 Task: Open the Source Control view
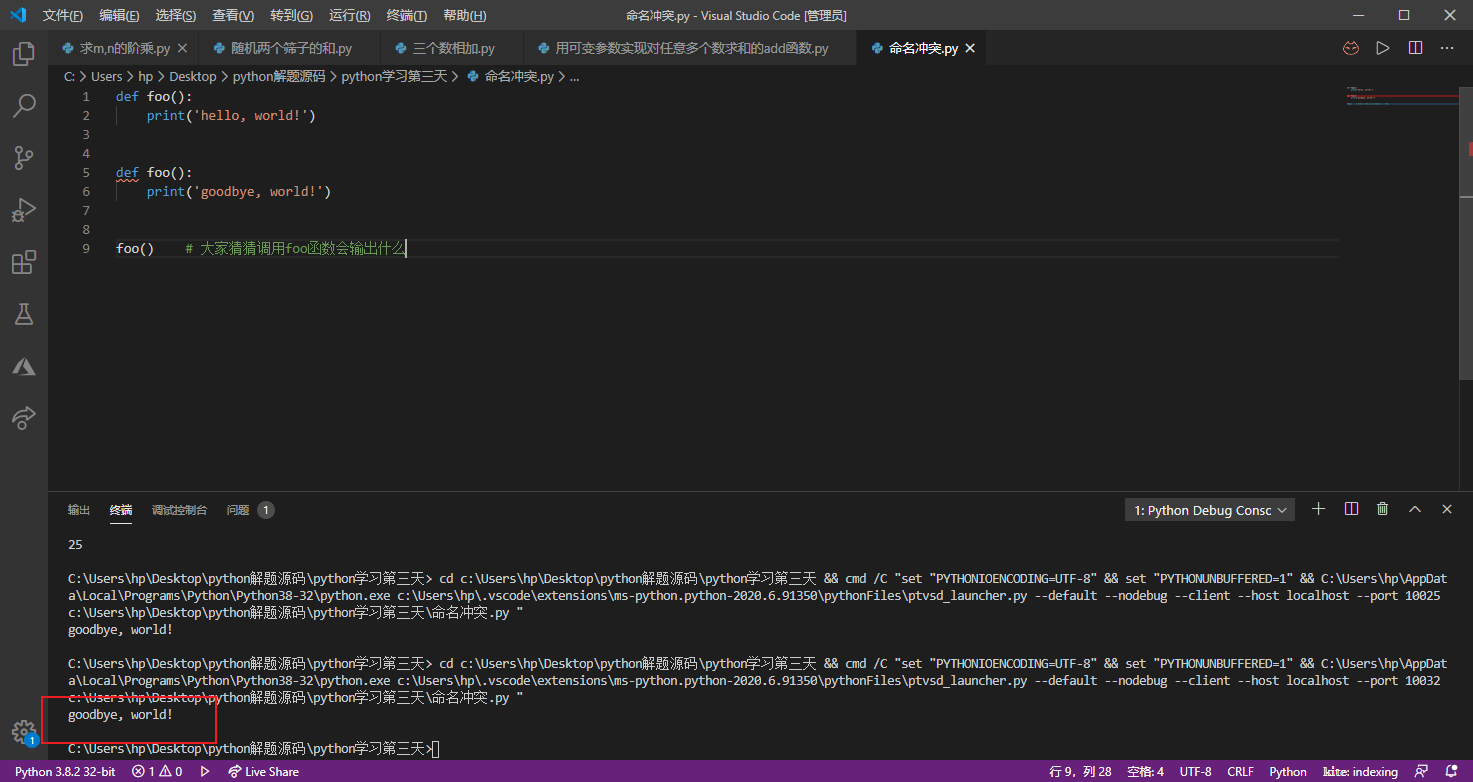(24, 157)
